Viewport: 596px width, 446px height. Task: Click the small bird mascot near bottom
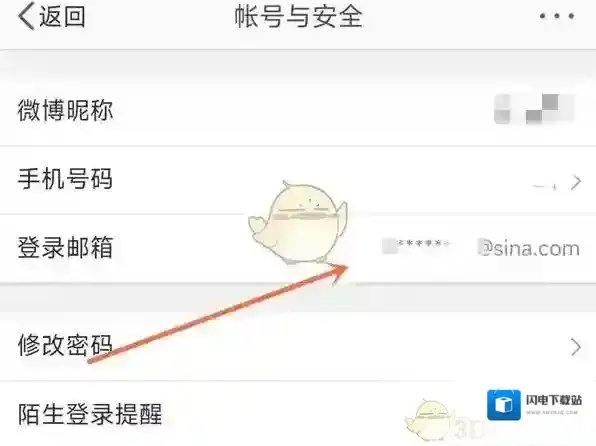coord(430,419)
